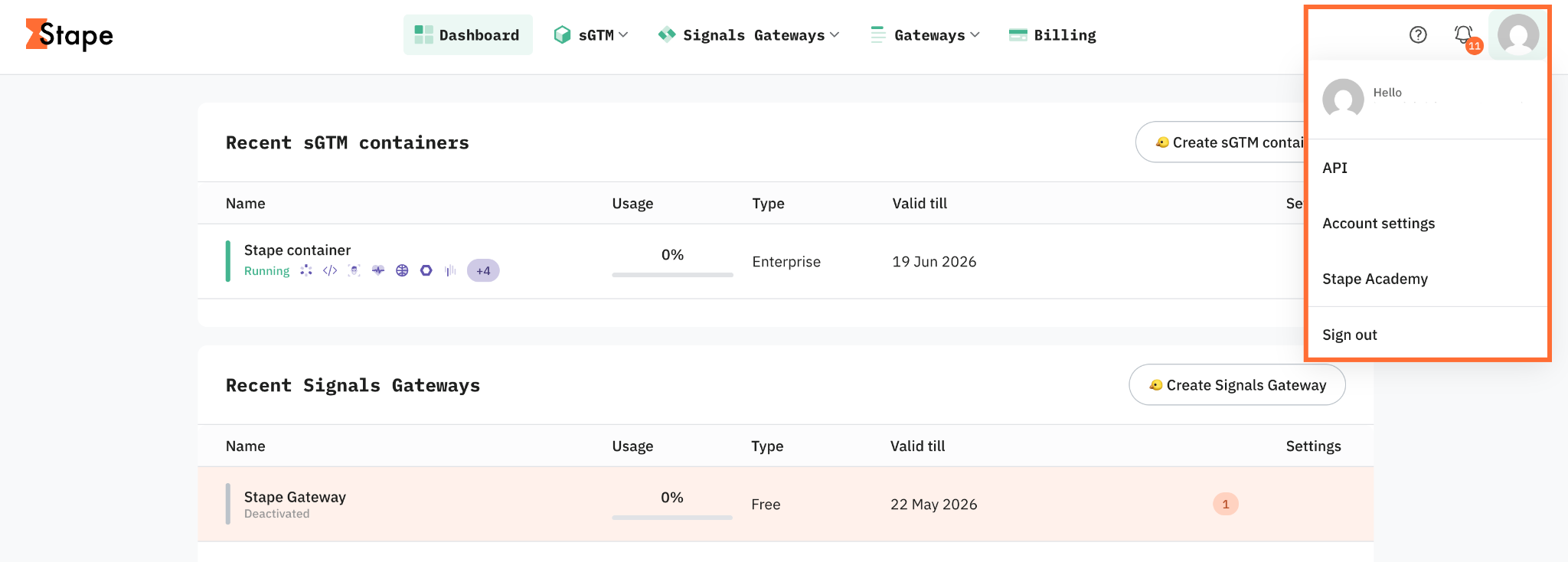Select the Dashboard tab
Viewport: 1568px width, 562px height.
468,34
